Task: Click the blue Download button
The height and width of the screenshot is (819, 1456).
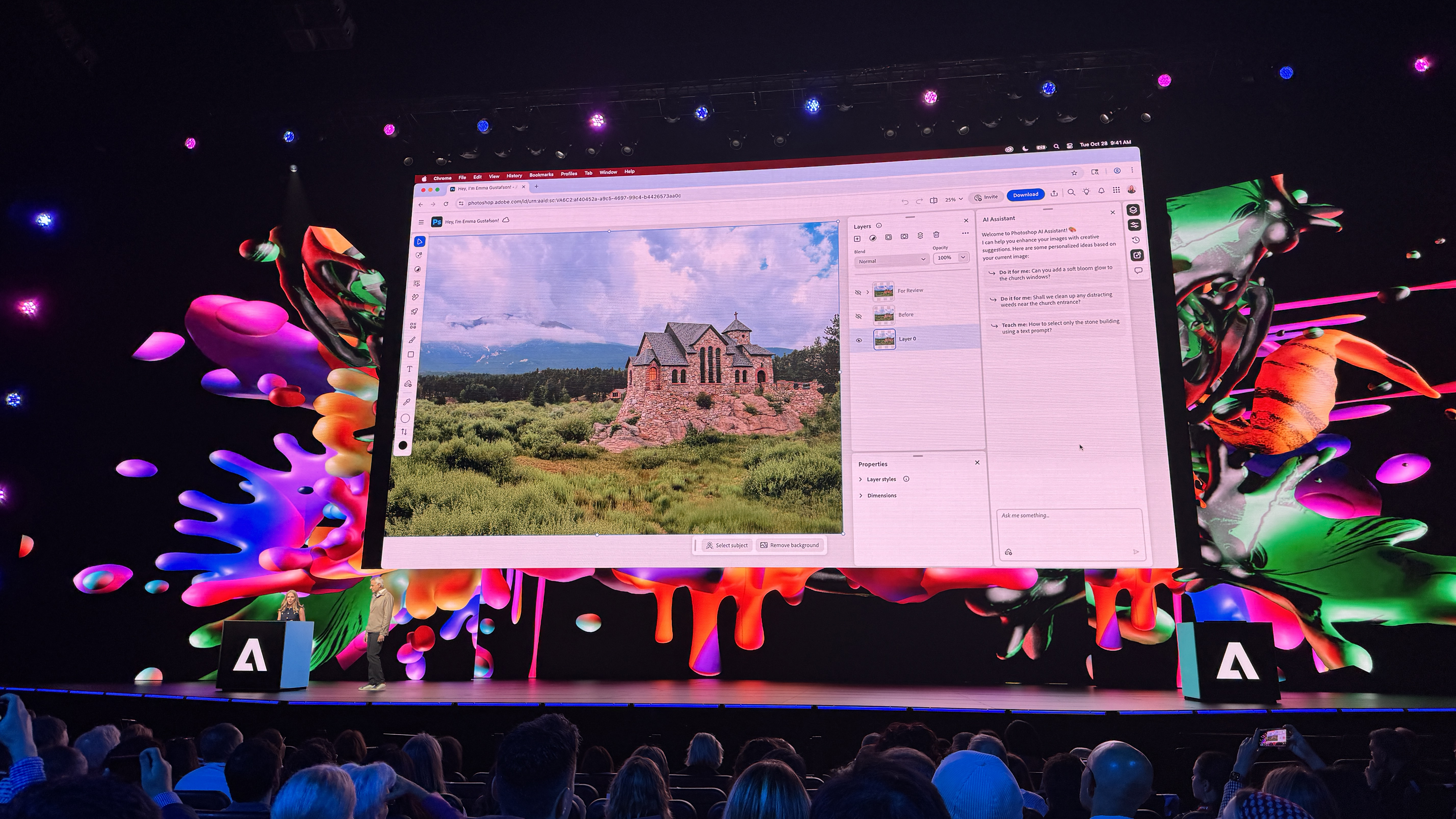Action: tap(1026, 194)
